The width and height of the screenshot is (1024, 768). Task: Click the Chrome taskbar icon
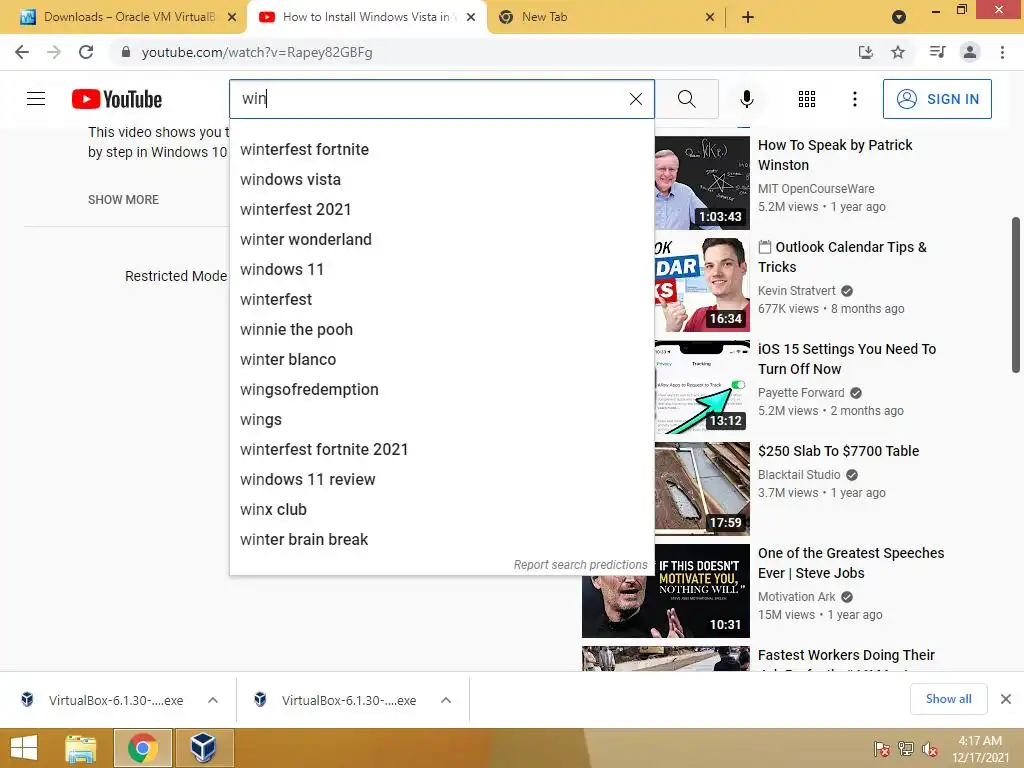coord(143,748)
